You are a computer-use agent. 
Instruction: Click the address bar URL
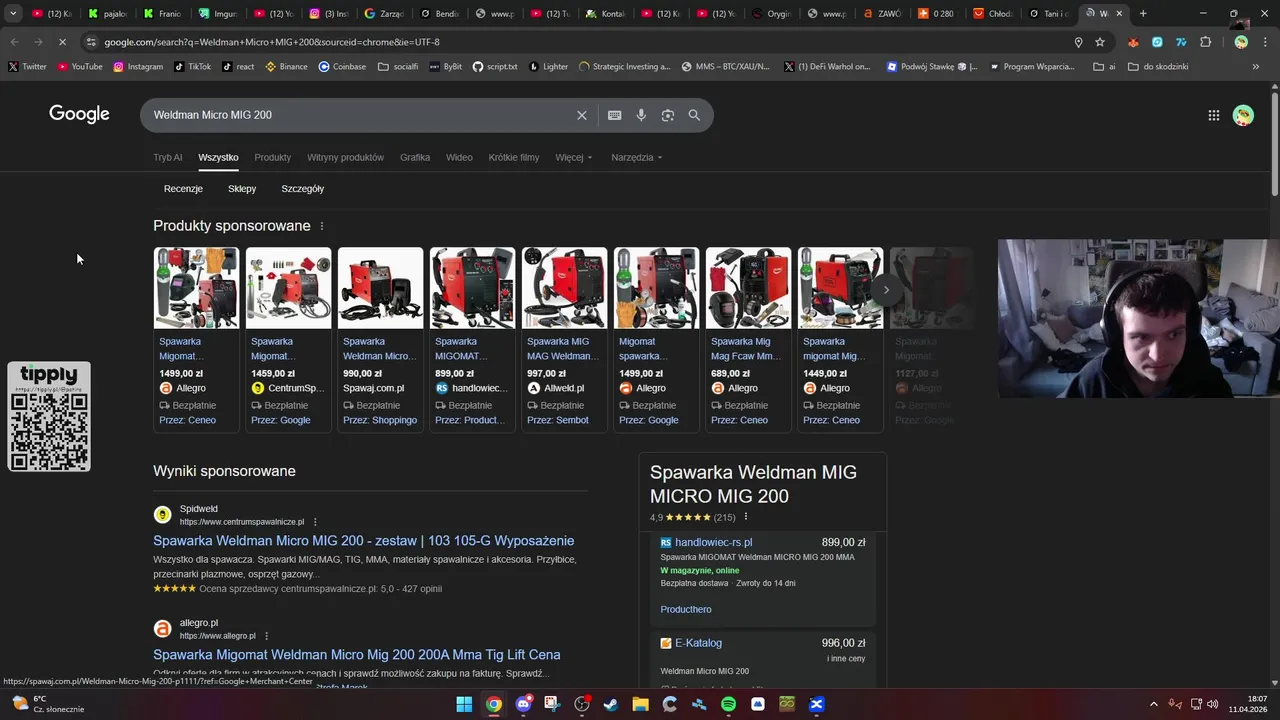point(272,42)
